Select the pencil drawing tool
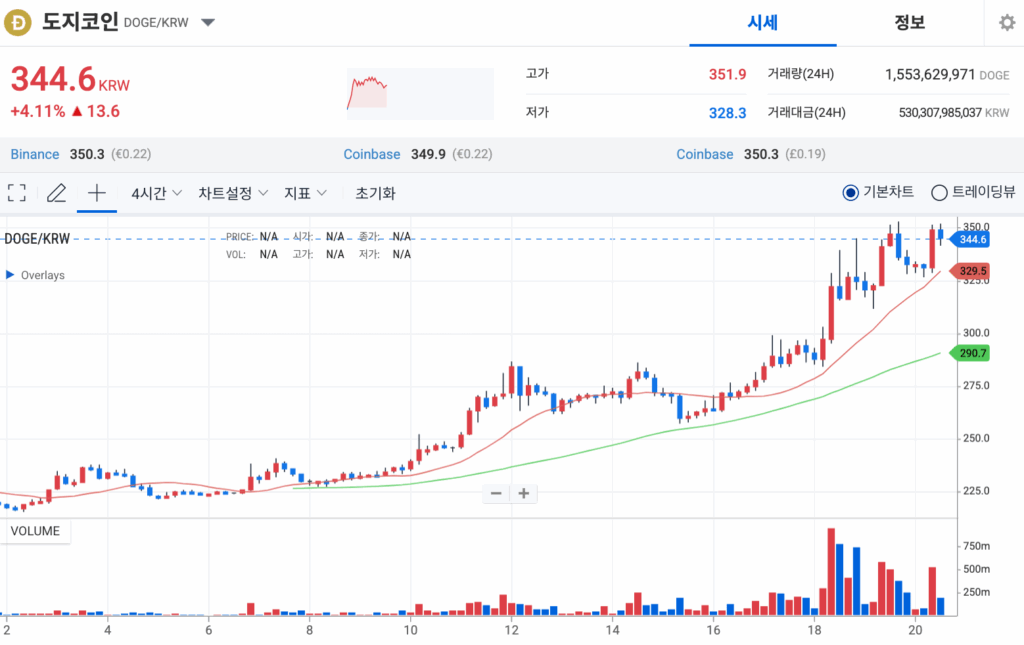The image size is (1024, 645). [x=57, y=193]
